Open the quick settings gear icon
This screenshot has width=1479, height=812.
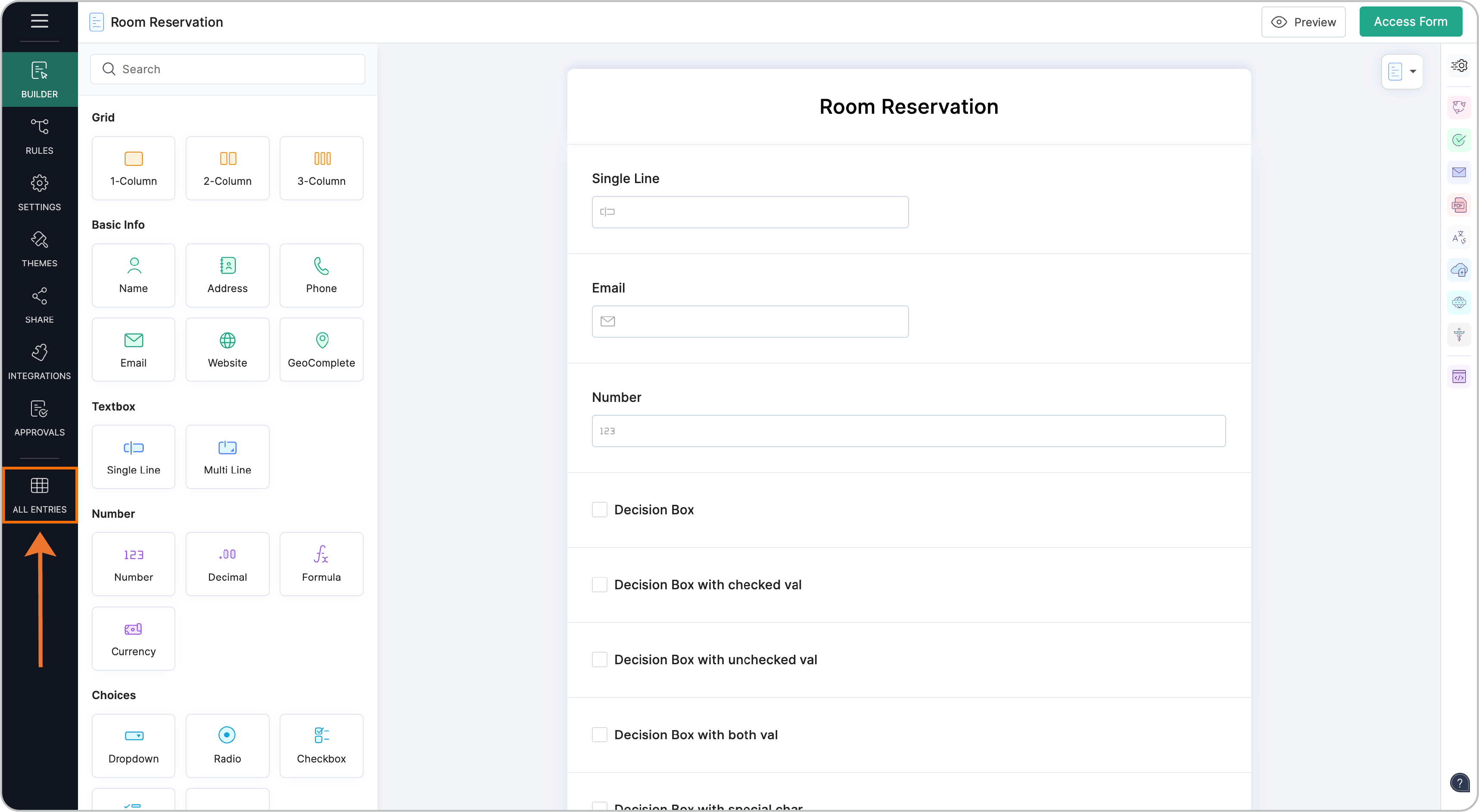[1458, 65]
